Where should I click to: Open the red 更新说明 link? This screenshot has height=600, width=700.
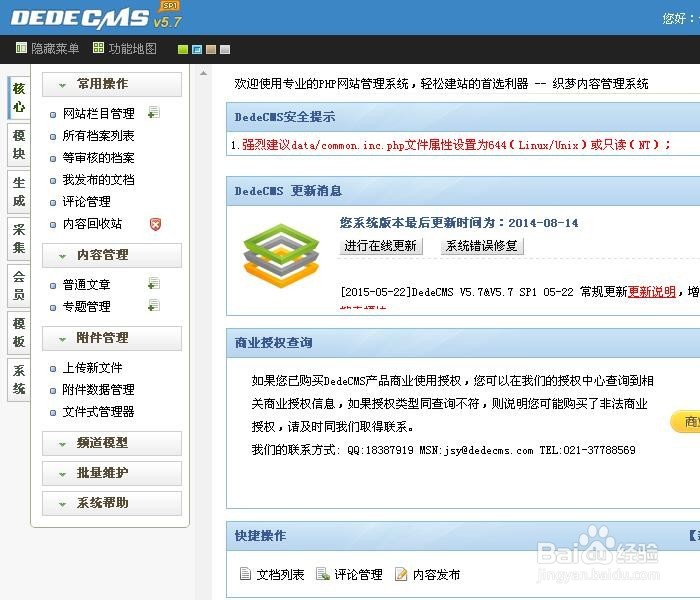tap(651, 292)
